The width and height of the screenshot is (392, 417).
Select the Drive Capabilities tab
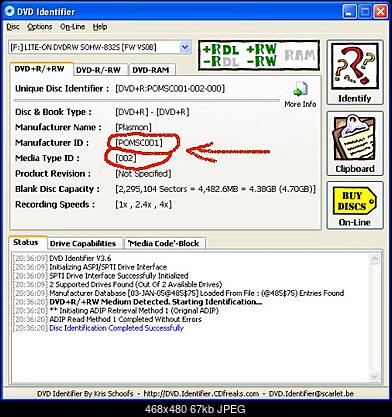83,244
